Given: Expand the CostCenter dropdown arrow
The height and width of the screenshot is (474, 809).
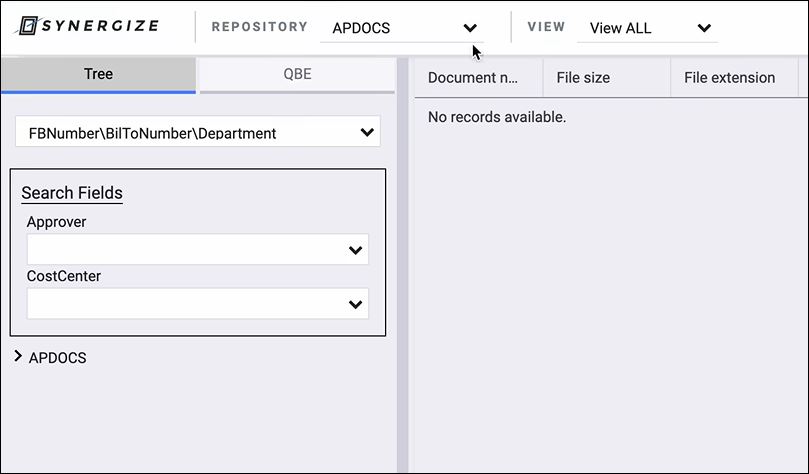Looking at the screenshot, I should [x=355, y=305].
